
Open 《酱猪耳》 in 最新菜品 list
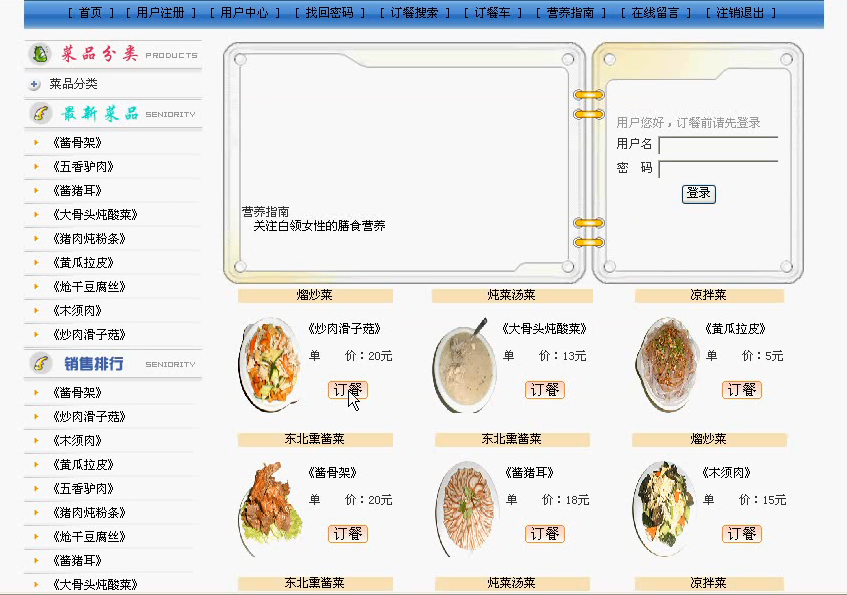point(77,190)
